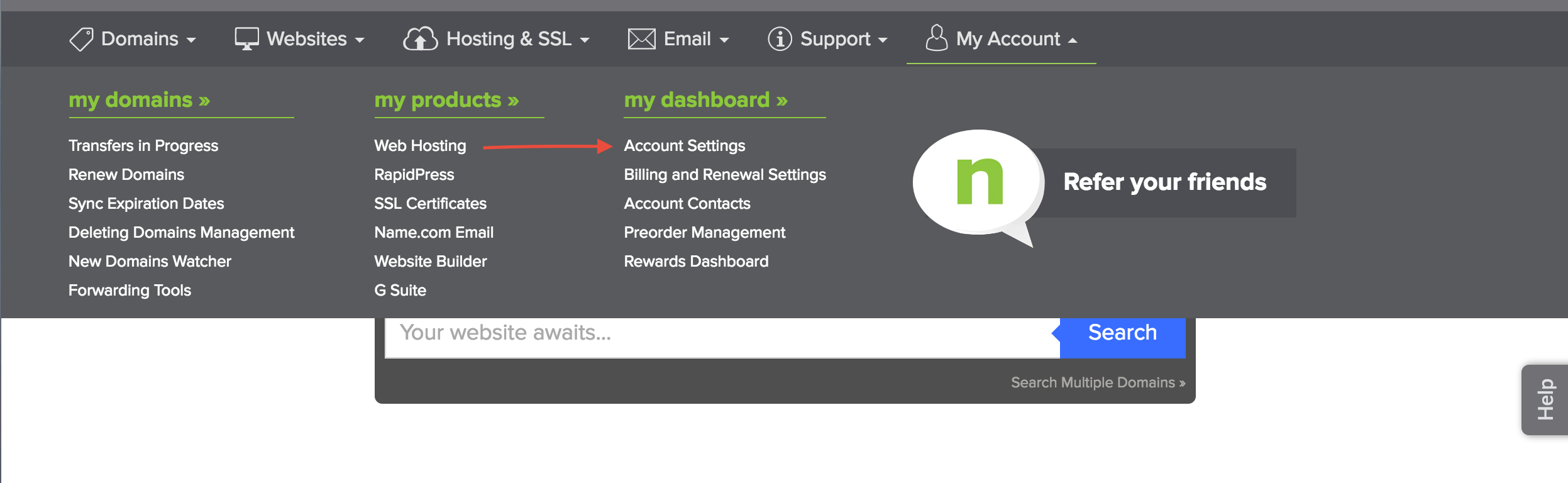Expand the Domains dropdown arrow
The width and height of the screenshot is (1568, 483).
pos(191,40)
